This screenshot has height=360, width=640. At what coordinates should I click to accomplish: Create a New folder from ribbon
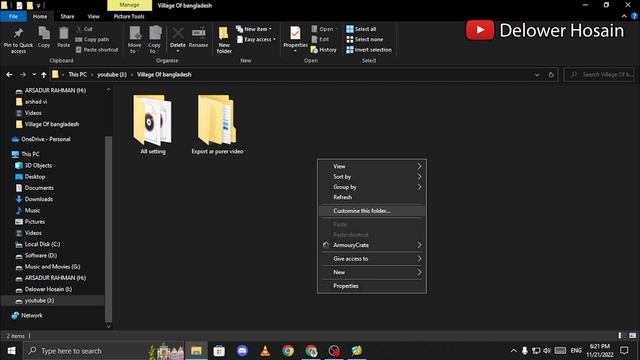point(224,40)
